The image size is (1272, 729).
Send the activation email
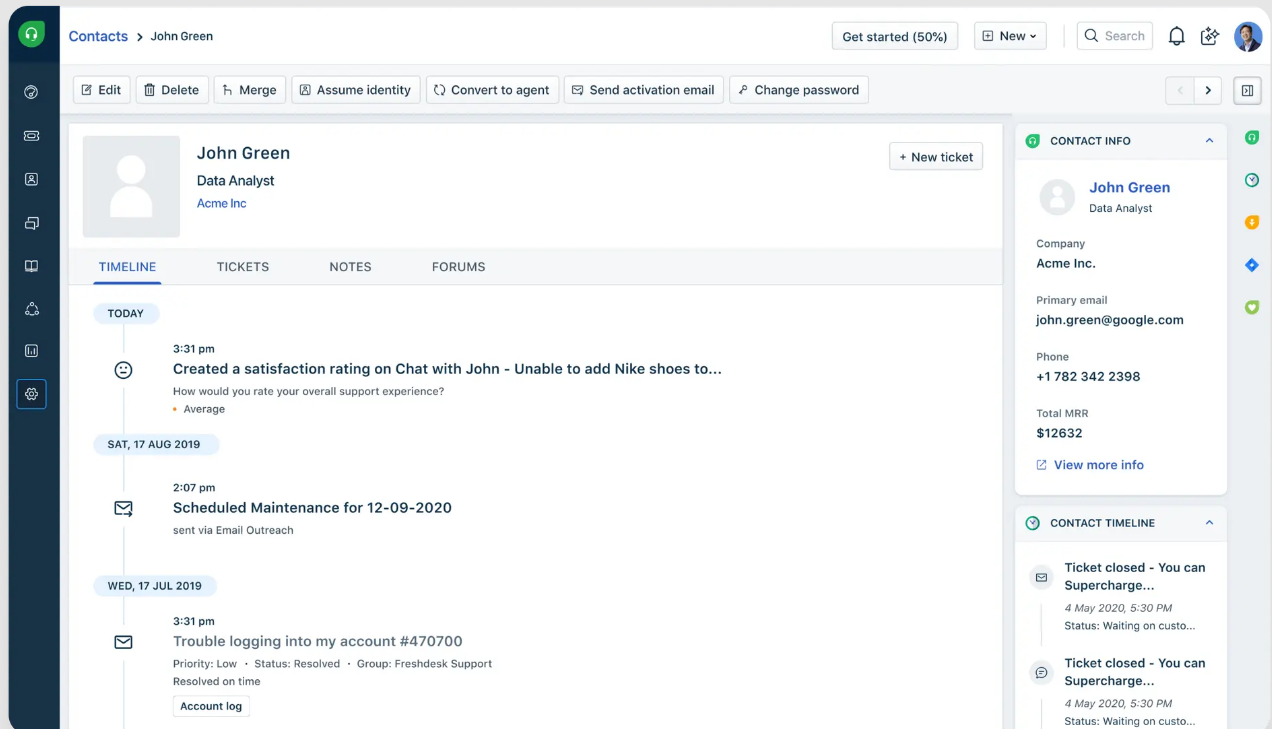(643, 90)
